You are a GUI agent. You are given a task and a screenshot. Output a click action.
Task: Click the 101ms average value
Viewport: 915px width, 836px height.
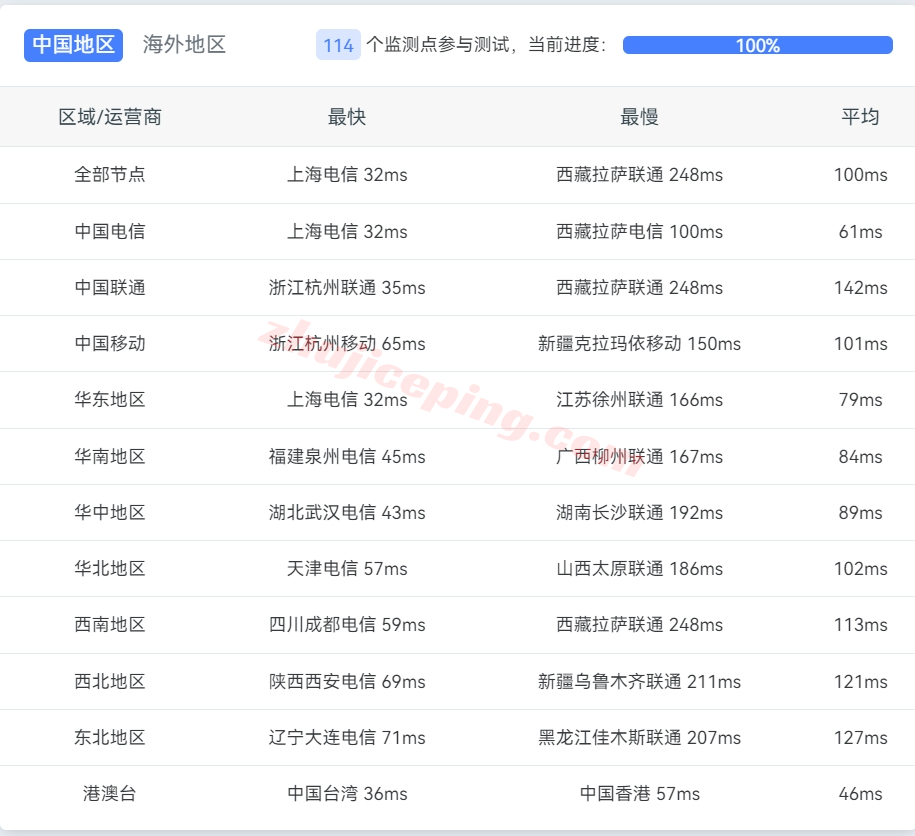[860, 344]
